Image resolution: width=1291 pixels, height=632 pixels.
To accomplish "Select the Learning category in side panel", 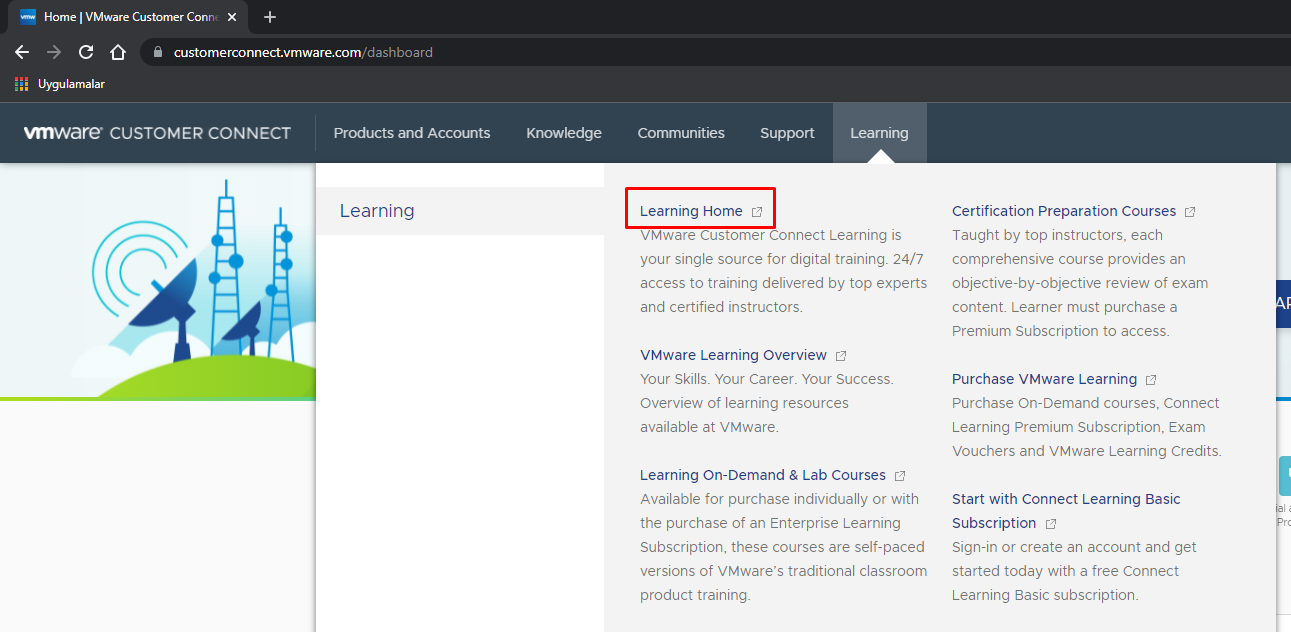I will (x=460, y=211).
